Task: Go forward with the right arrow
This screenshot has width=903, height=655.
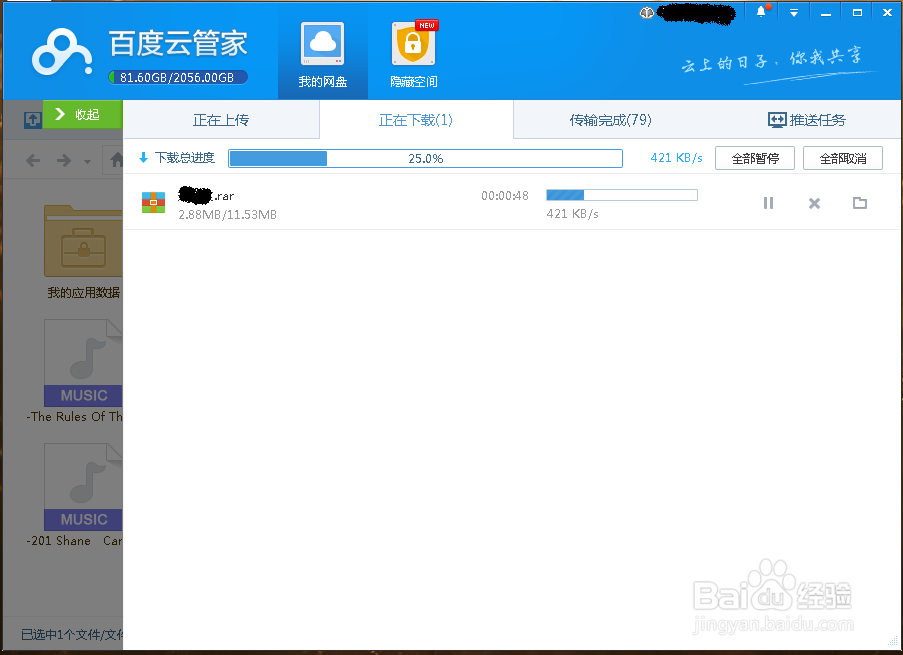Action: 63,160
